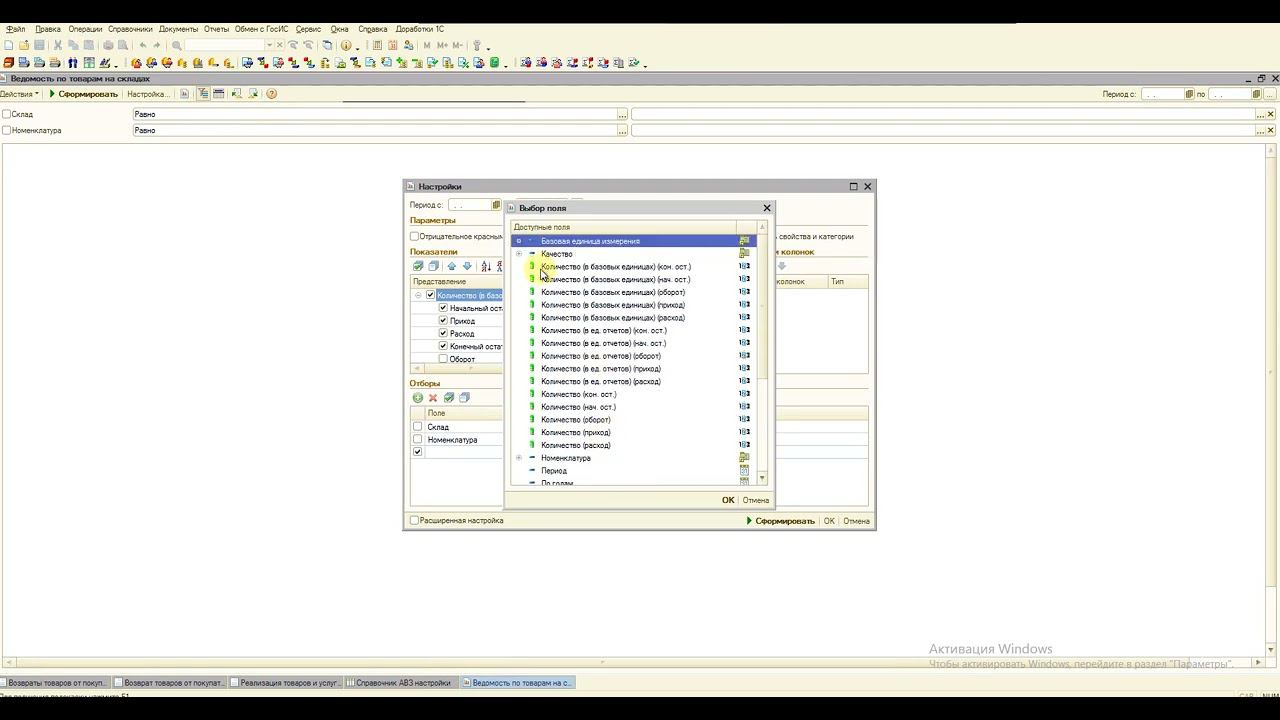
Task: Expand the Качество field node
Action: click(519, 254)
